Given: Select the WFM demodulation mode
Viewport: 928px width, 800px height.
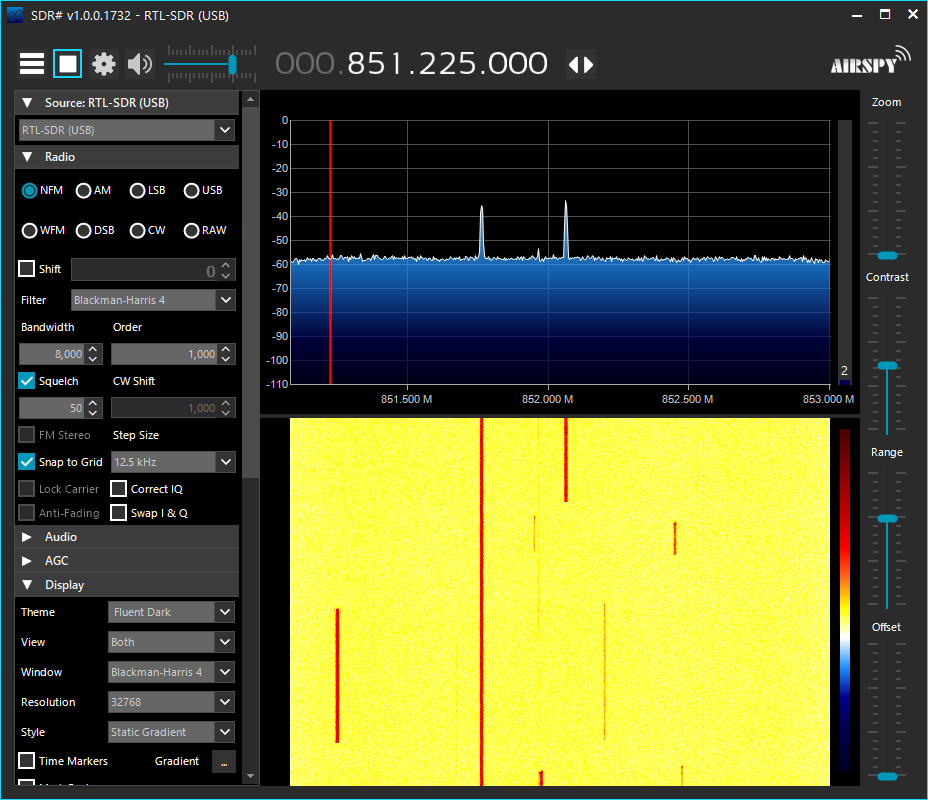Looking at the screenshot, I should click(x=30, y=230).
